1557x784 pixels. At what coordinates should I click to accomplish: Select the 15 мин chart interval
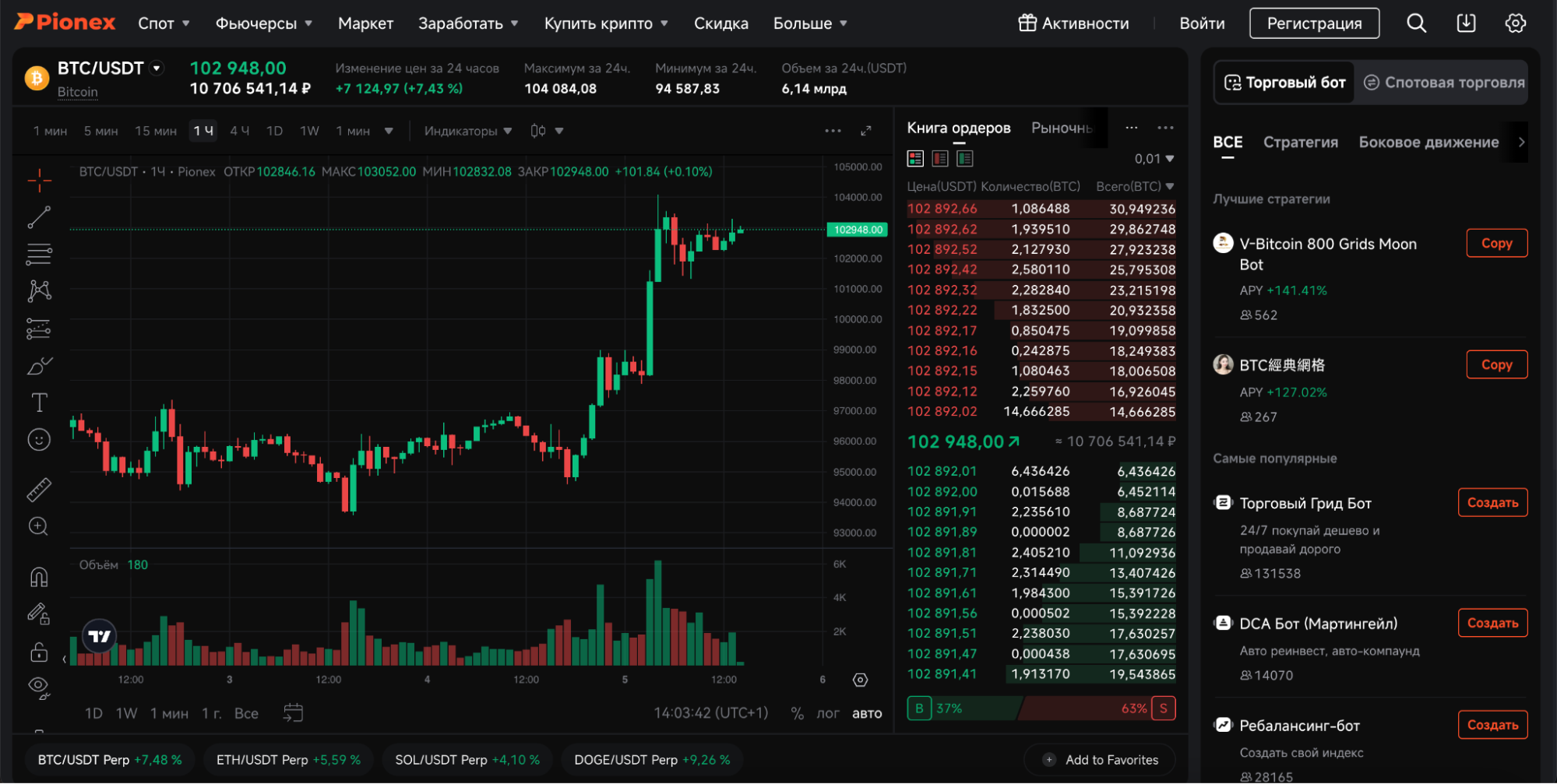156,131
